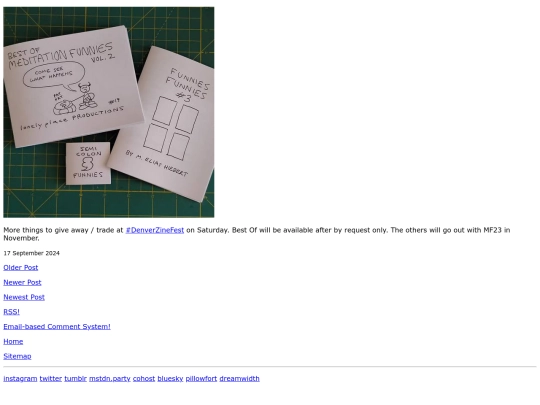Open the mstdn.party link
540x405 pixels.
(110, 379)
